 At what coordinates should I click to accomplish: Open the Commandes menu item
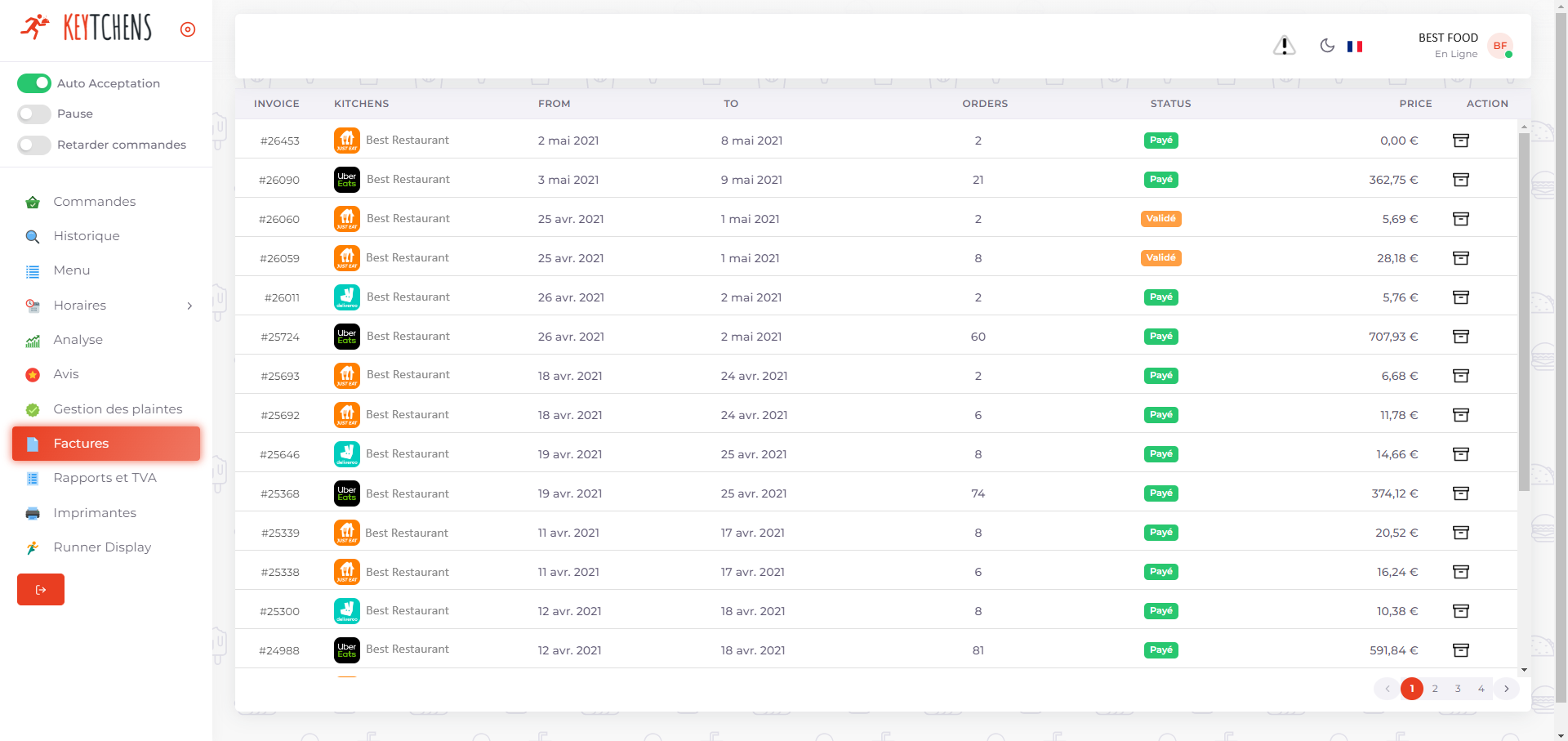coord(94,202)
